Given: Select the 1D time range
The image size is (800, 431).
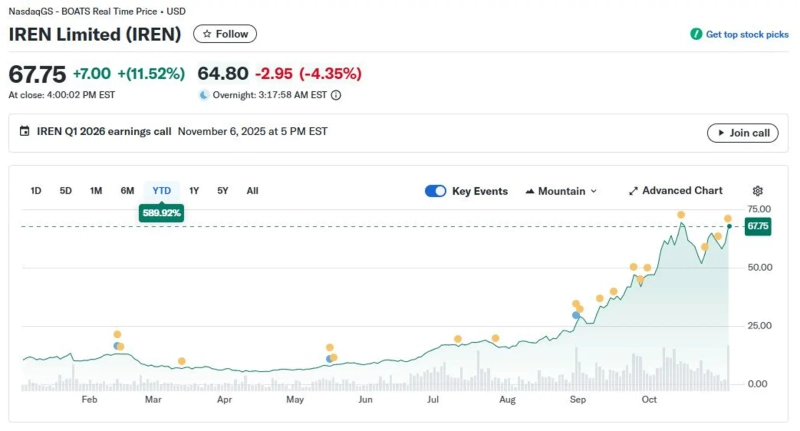Looking at the screenshot, I should pos(36,191).
